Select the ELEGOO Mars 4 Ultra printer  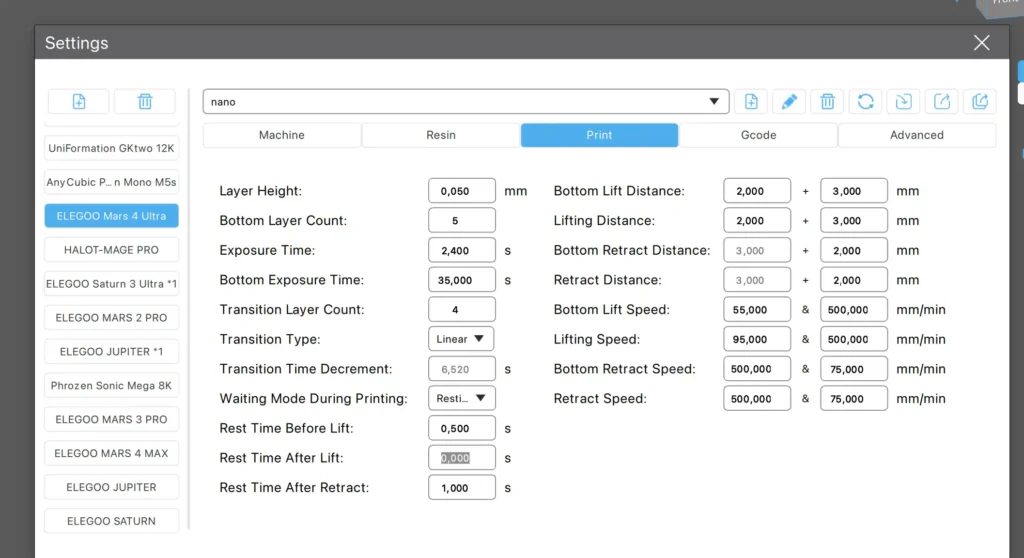click(112, 216)
